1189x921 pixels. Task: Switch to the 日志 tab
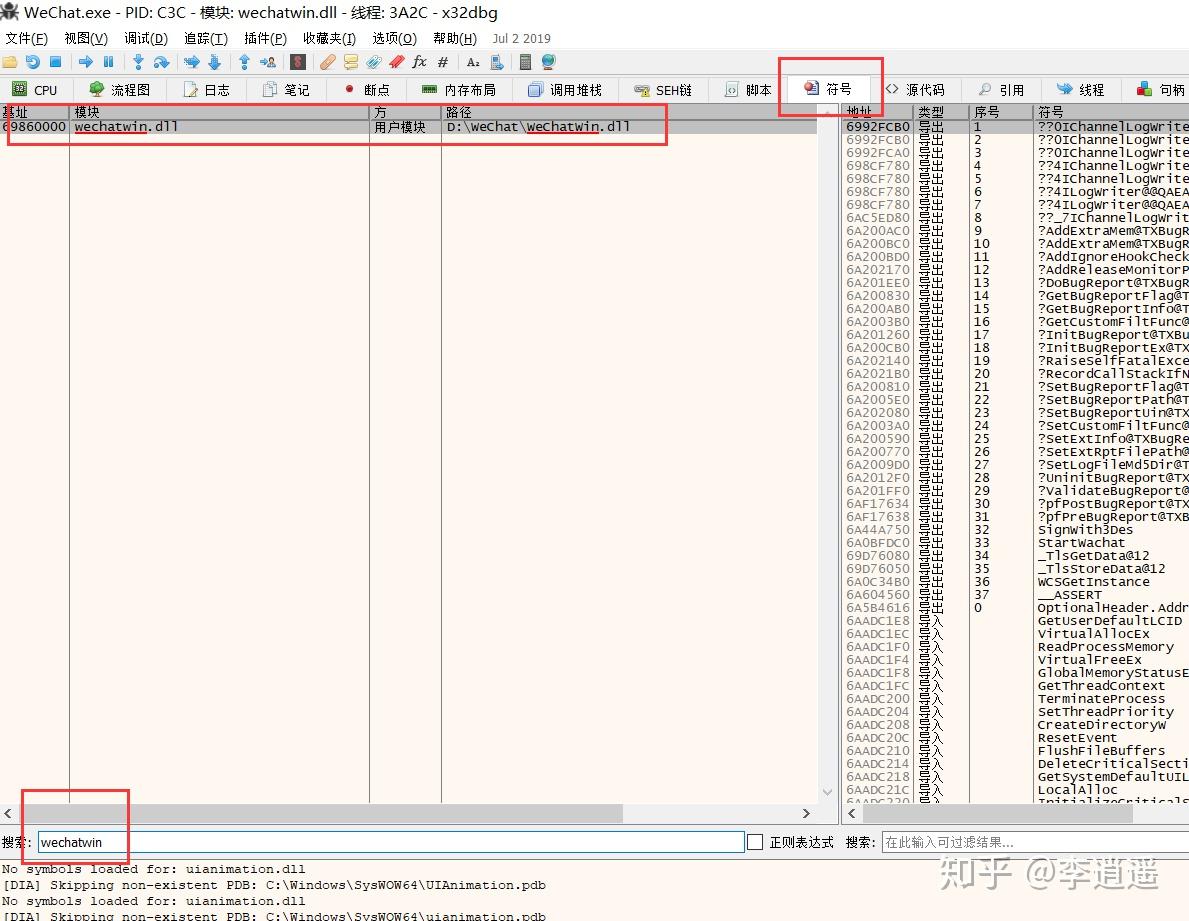point(206,89)
